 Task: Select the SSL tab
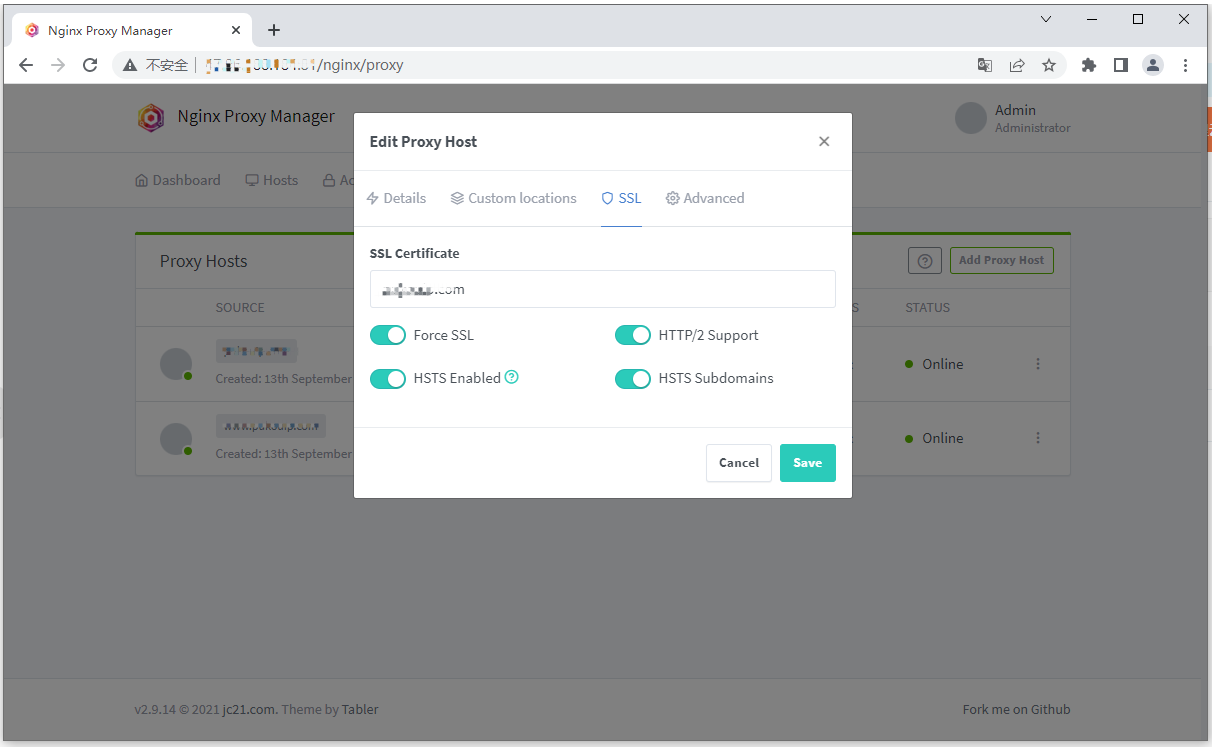[x=621, y=198]
